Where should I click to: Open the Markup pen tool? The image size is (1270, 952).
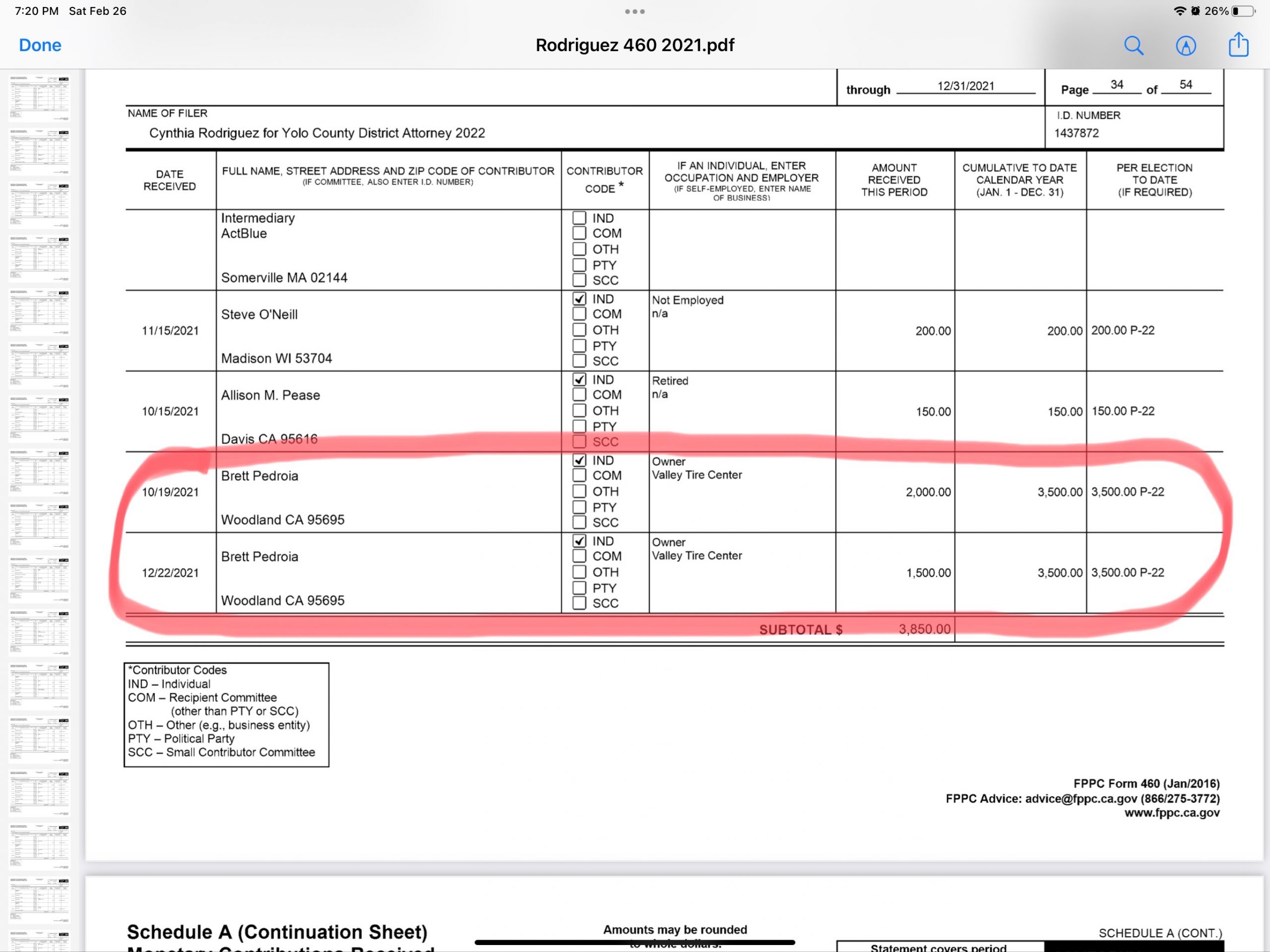click(1186, 45)
